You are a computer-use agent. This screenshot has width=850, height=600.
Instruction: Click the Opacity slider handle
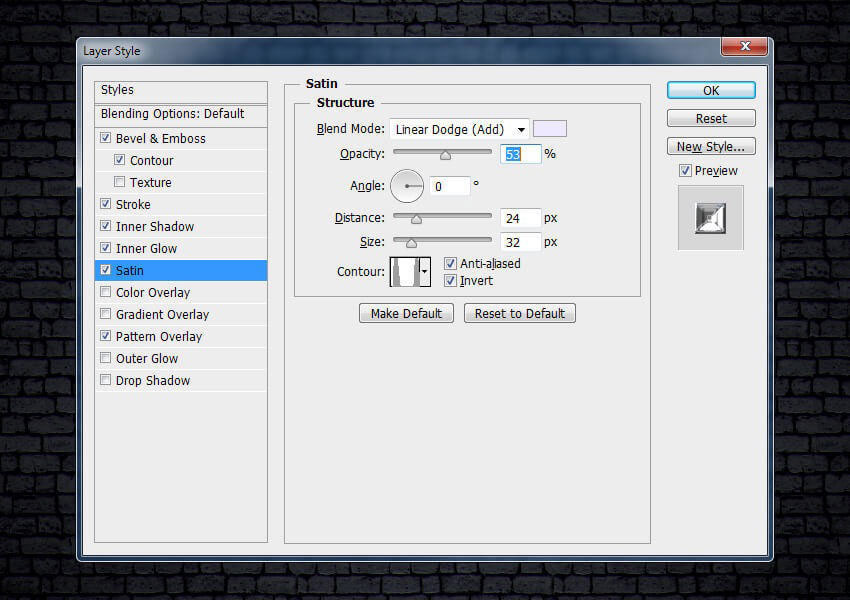click(445, 155)
